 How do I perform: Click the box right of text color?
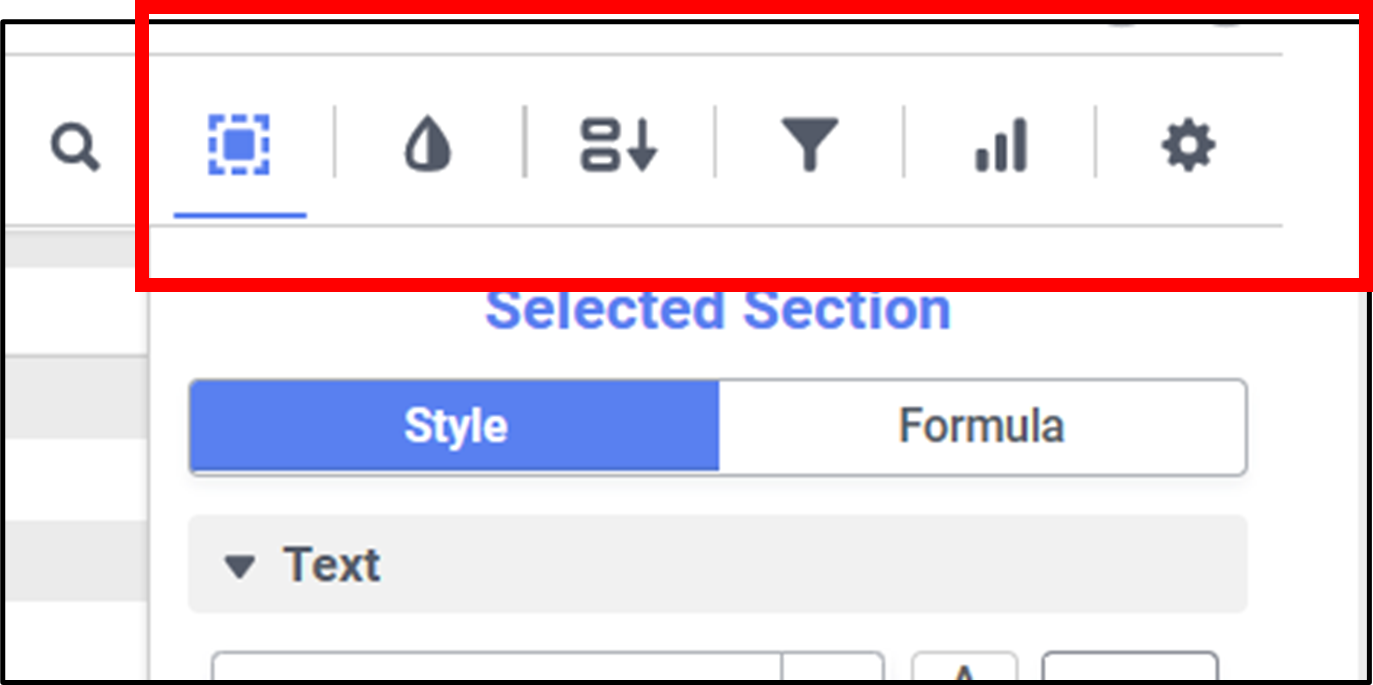coord(1130,668)
